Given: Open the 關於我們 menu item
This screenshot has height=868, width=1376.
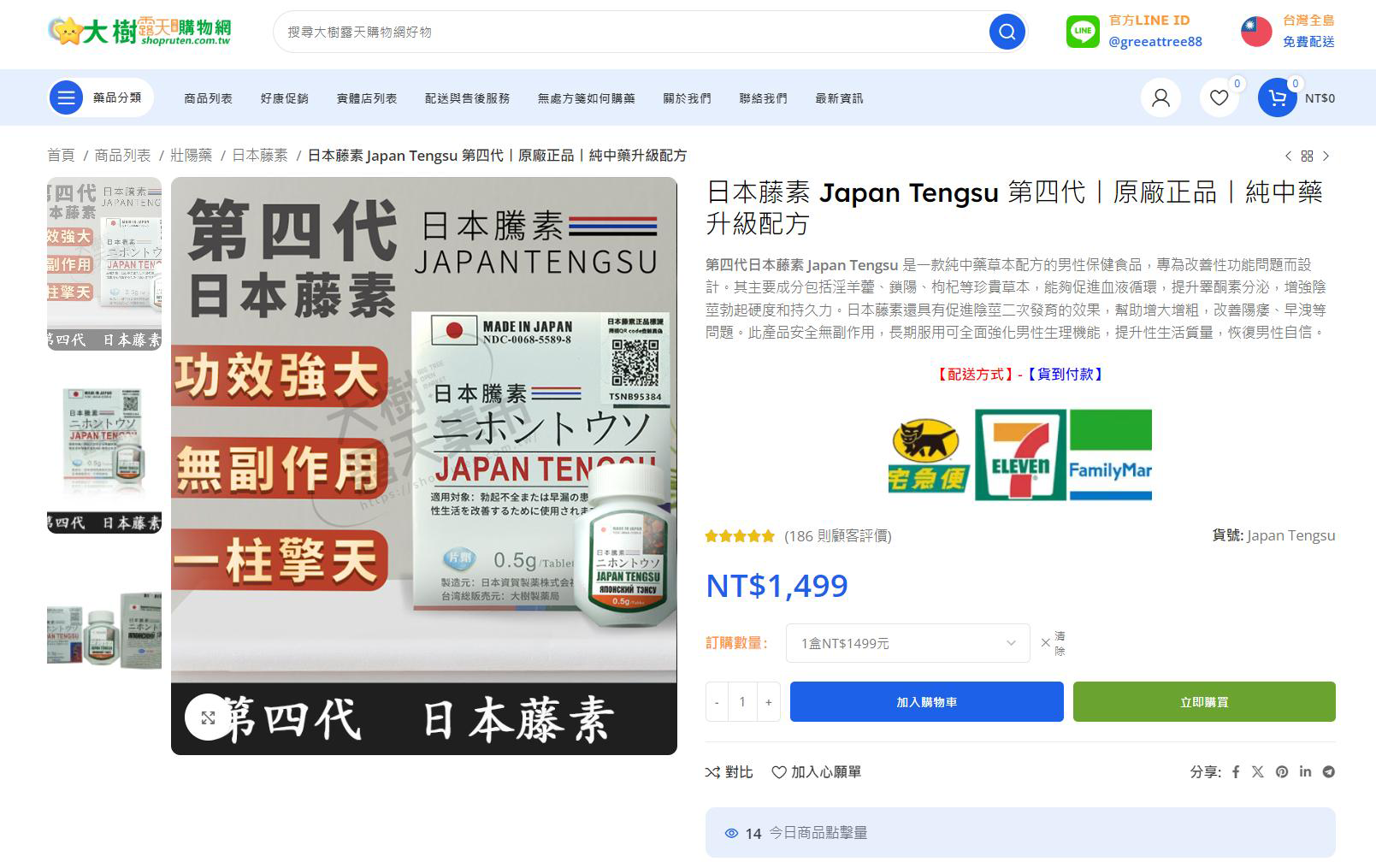Looking at the screenshot, I should 688,98.
